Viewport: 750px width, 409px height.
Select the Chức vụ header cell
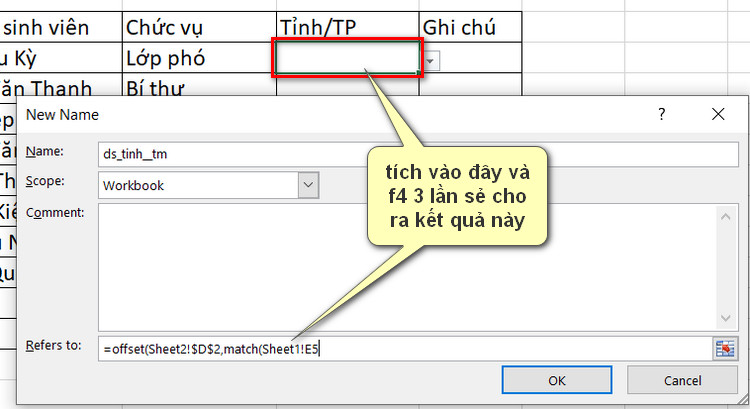[199, 27]
